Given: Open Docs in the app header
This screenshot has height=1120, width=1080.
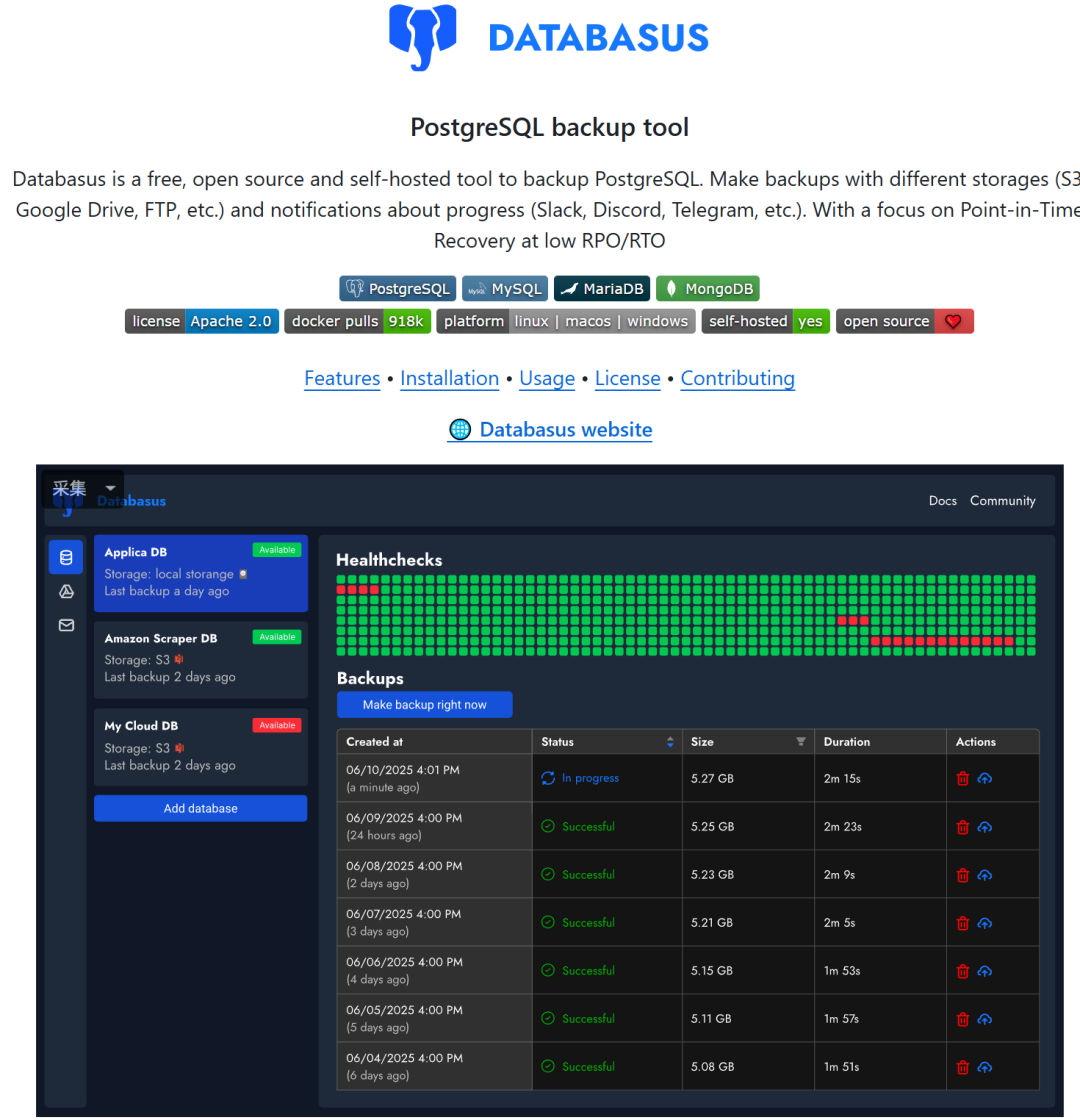Looking at the screenshot, I should 943,501.
